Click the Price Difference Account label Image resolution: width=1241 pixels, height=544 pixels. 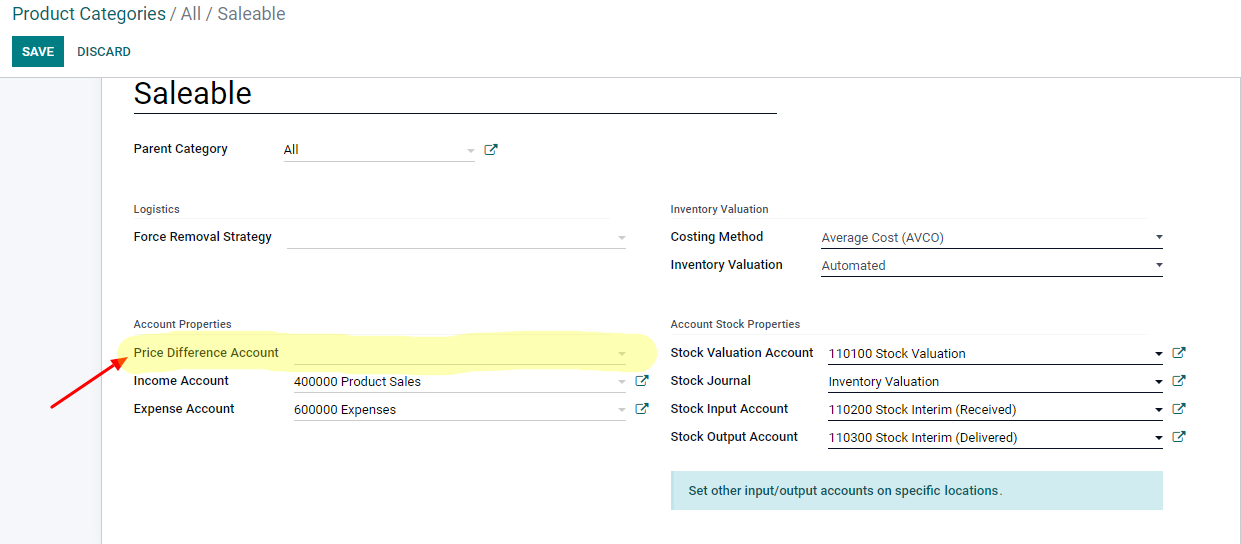coord(206,353)
